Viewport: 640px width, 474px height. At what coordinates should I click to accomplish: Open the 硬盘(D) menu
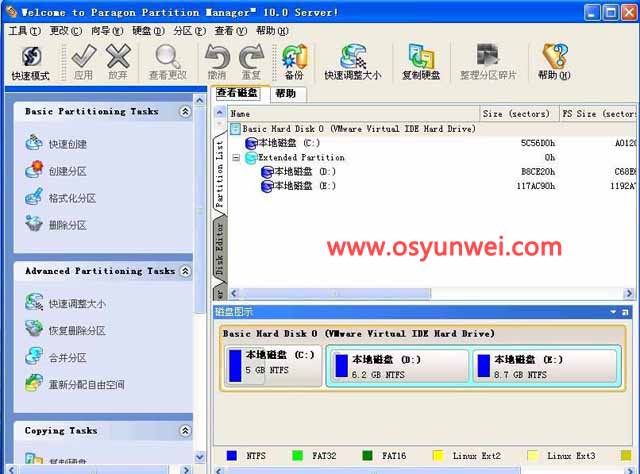148,31
